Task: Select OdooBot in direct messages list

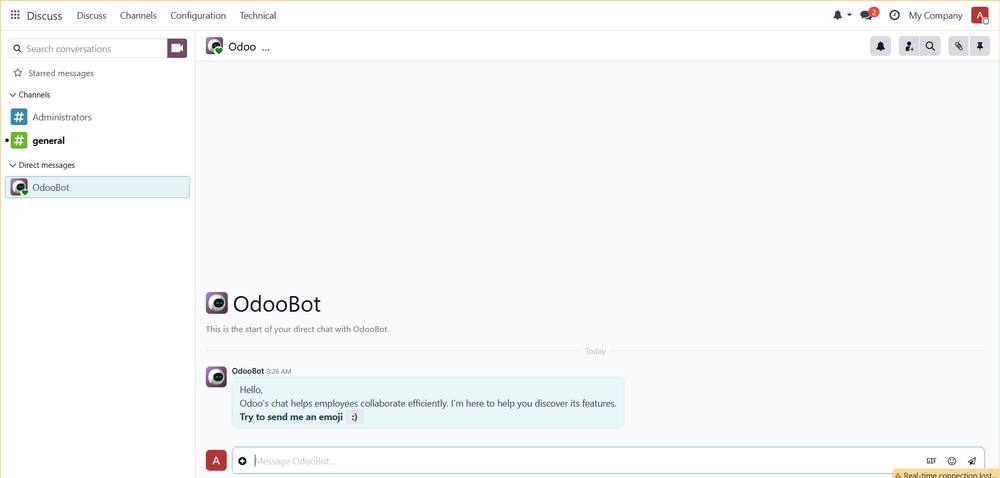Action: tap(97, 187)
